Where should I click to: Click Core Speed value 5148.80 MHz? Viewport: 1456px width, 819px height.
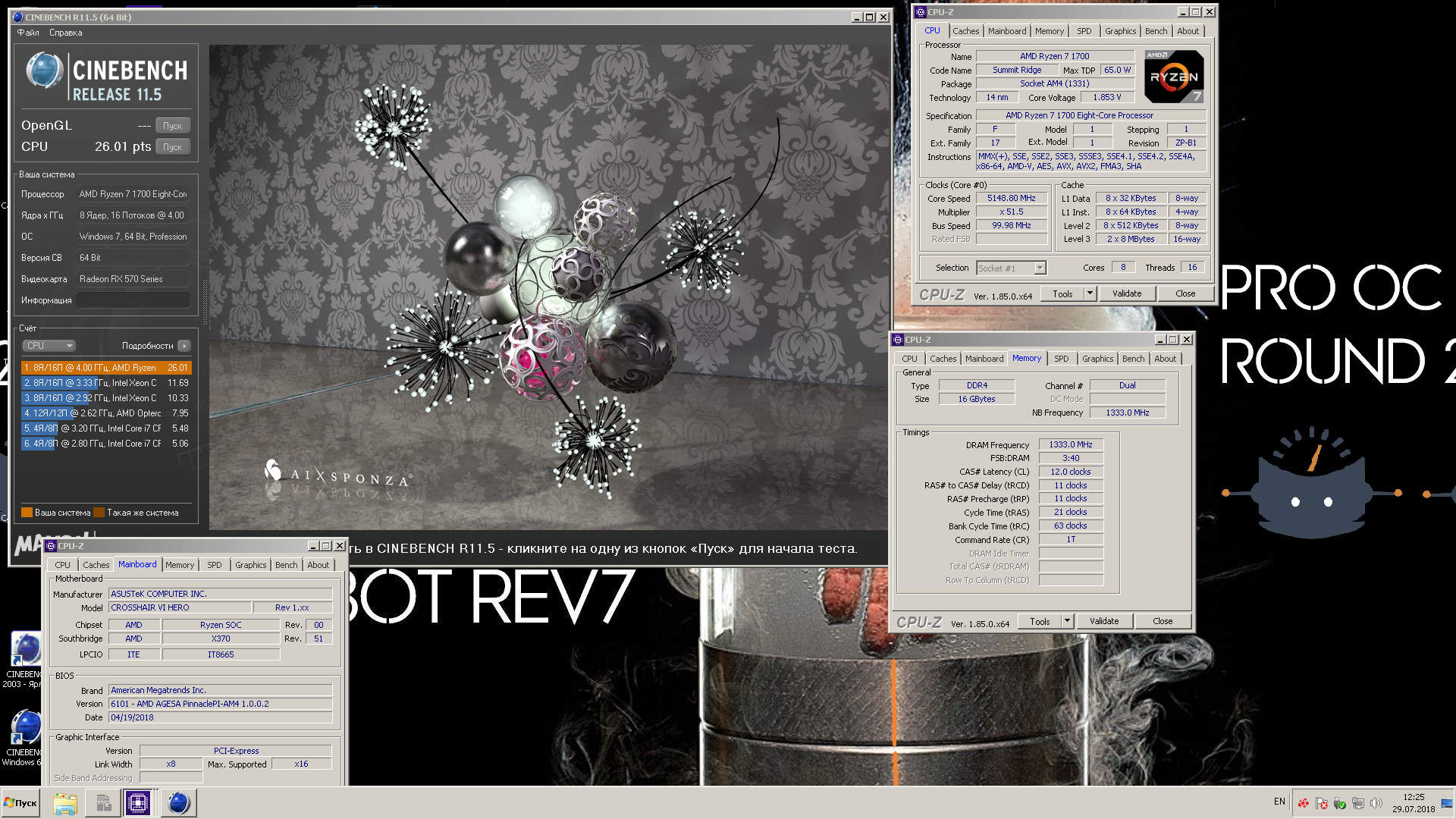click(1011, 199)
